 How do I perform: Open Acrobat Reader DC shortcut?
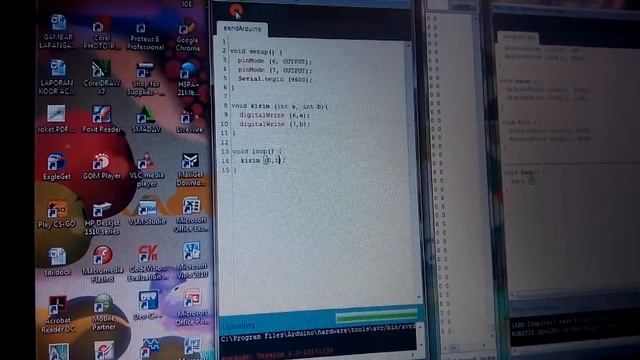58,314
